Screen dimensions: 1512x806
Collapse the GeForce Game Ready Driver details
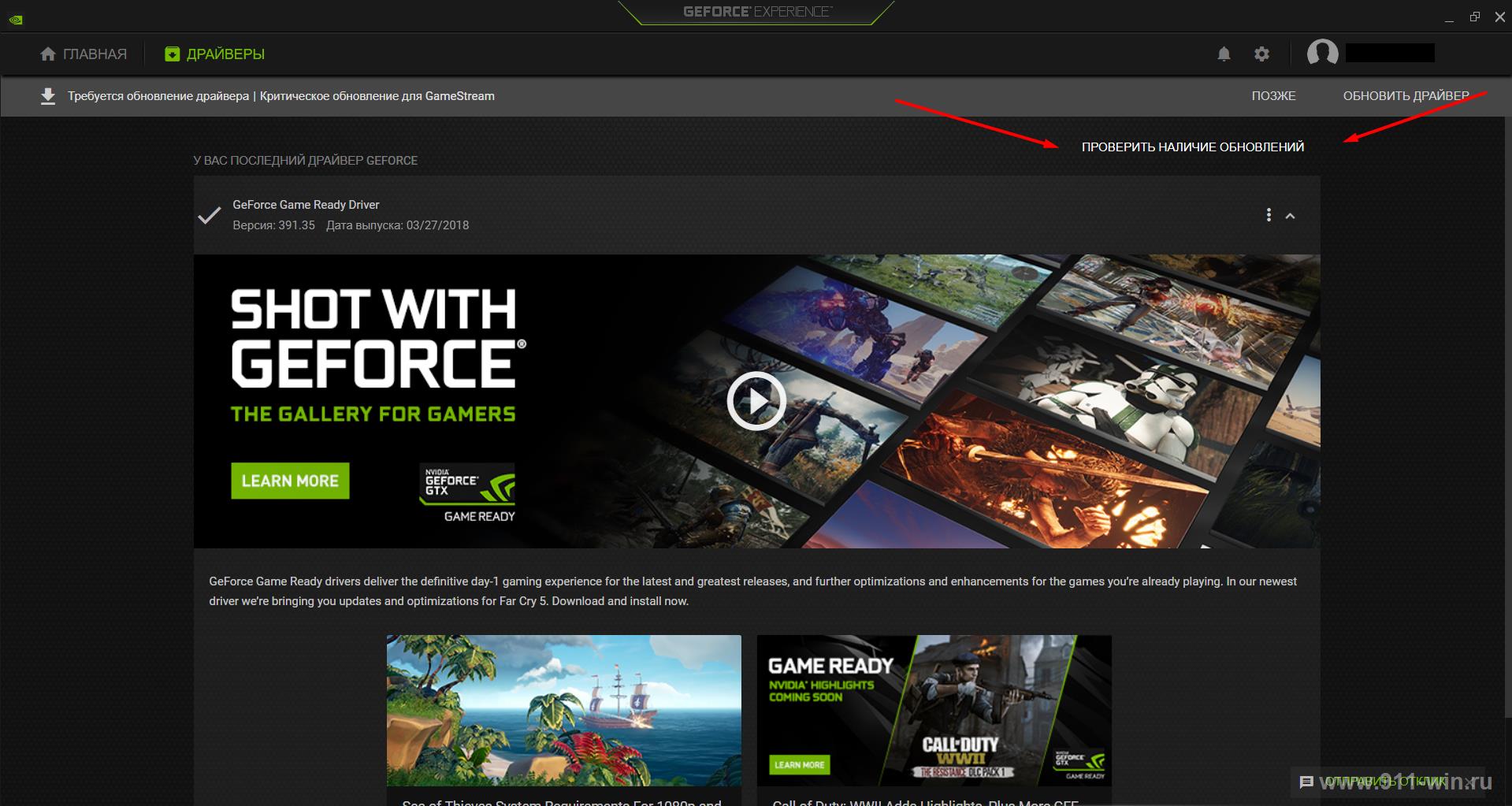click(x=1290, y=216)
